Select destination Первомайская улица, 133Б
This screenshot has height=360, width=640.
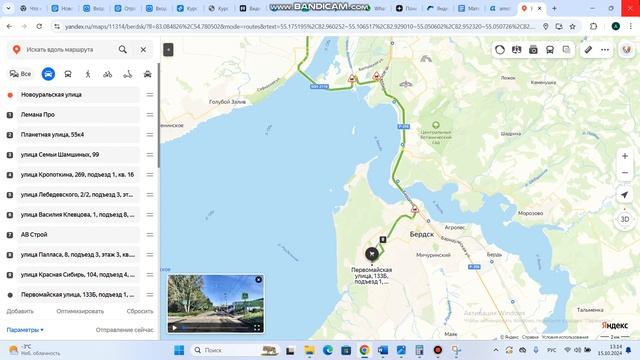coord(78,295)
